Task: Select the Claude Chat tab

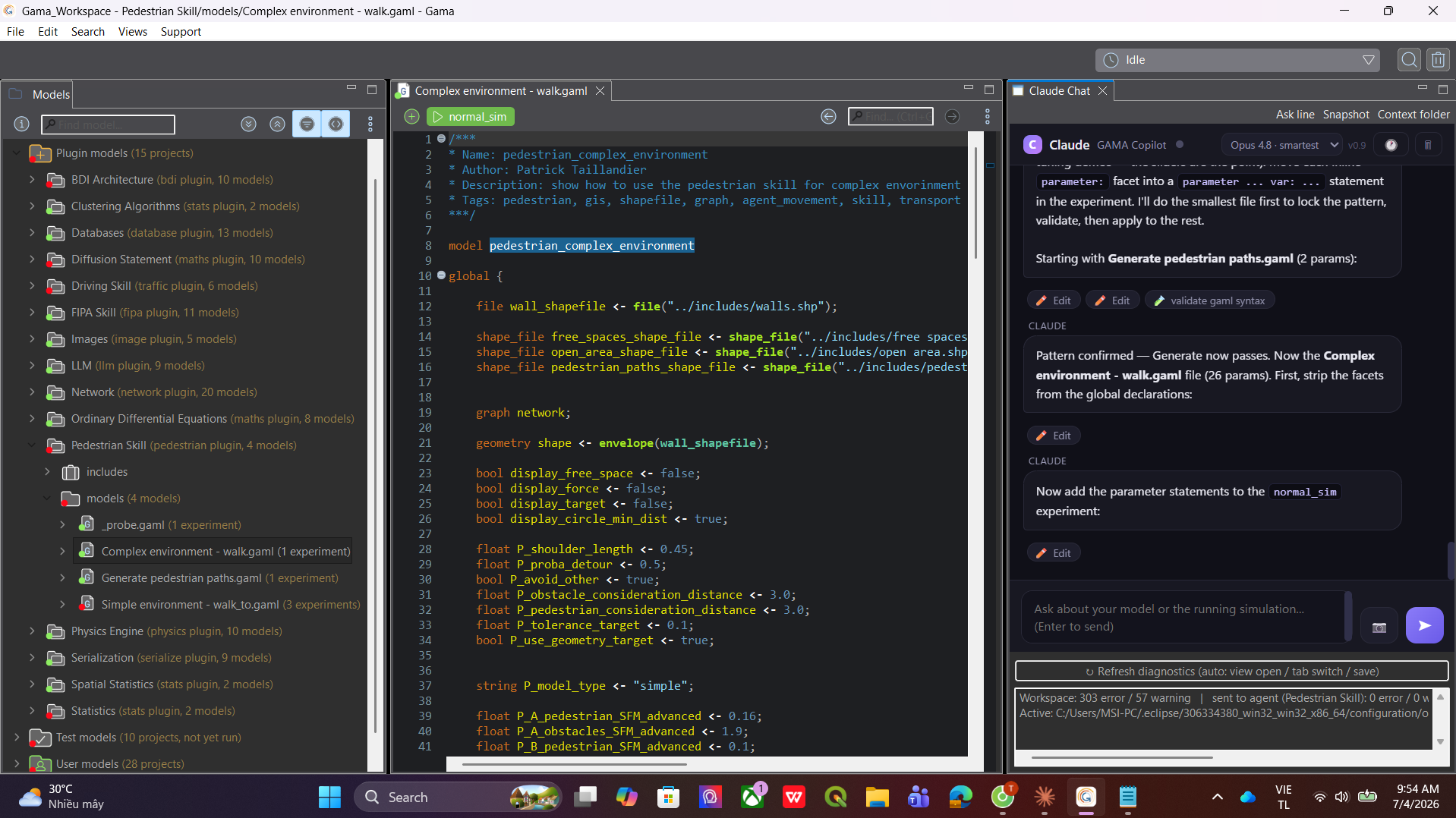Action: point(1059,91)
